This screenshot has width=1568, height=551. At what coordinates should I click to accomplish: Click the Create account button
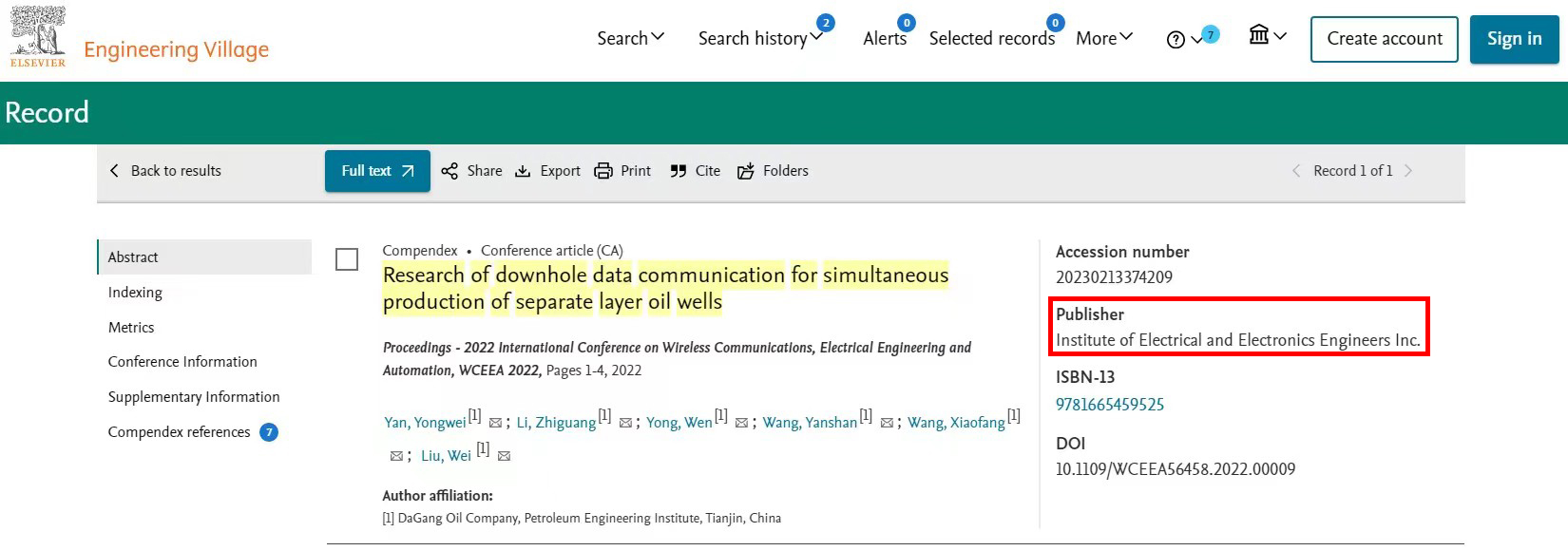[1384, 39]
